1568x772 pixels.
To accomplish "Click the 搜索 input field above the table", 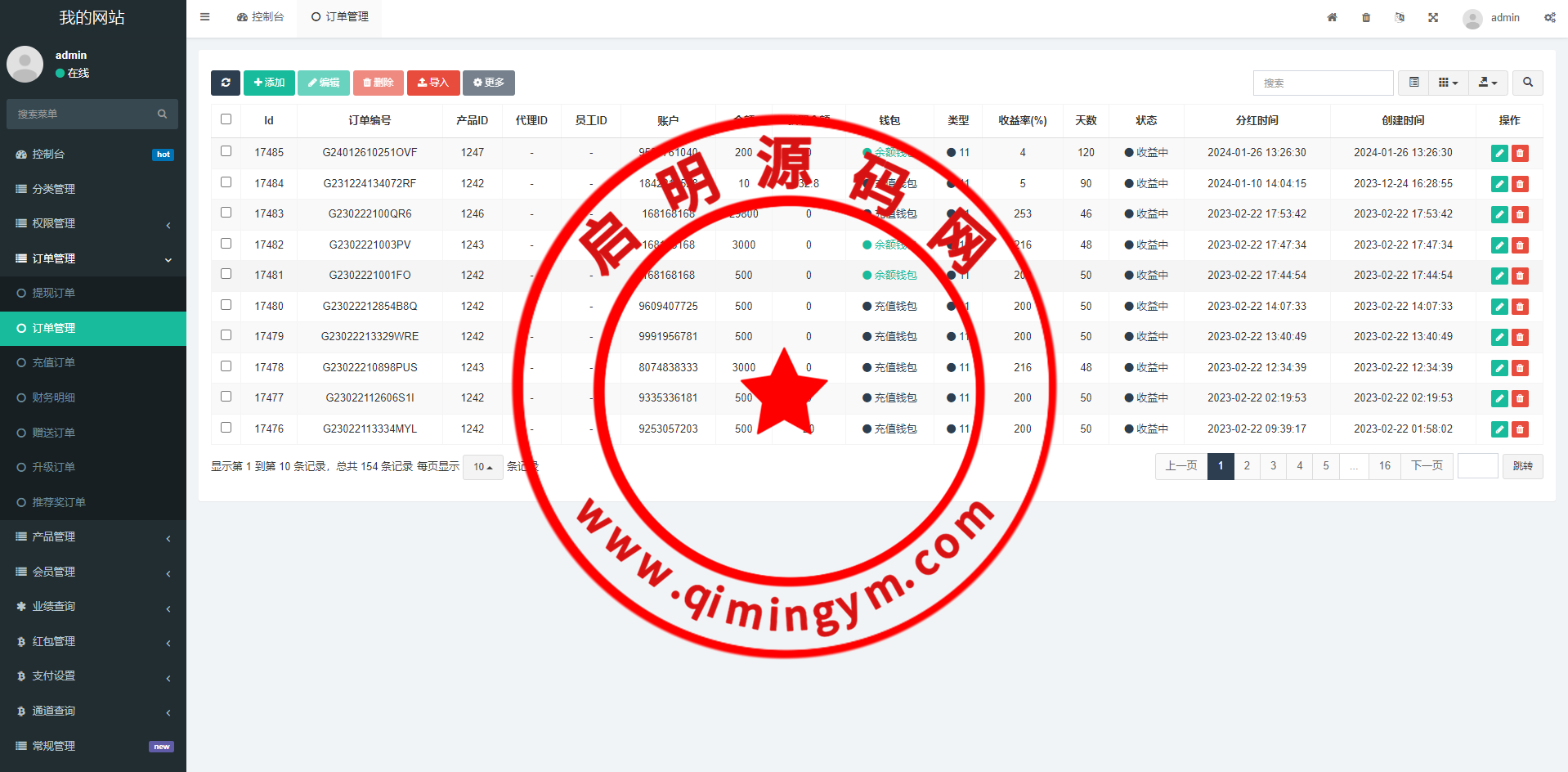I will [1323, 83].
